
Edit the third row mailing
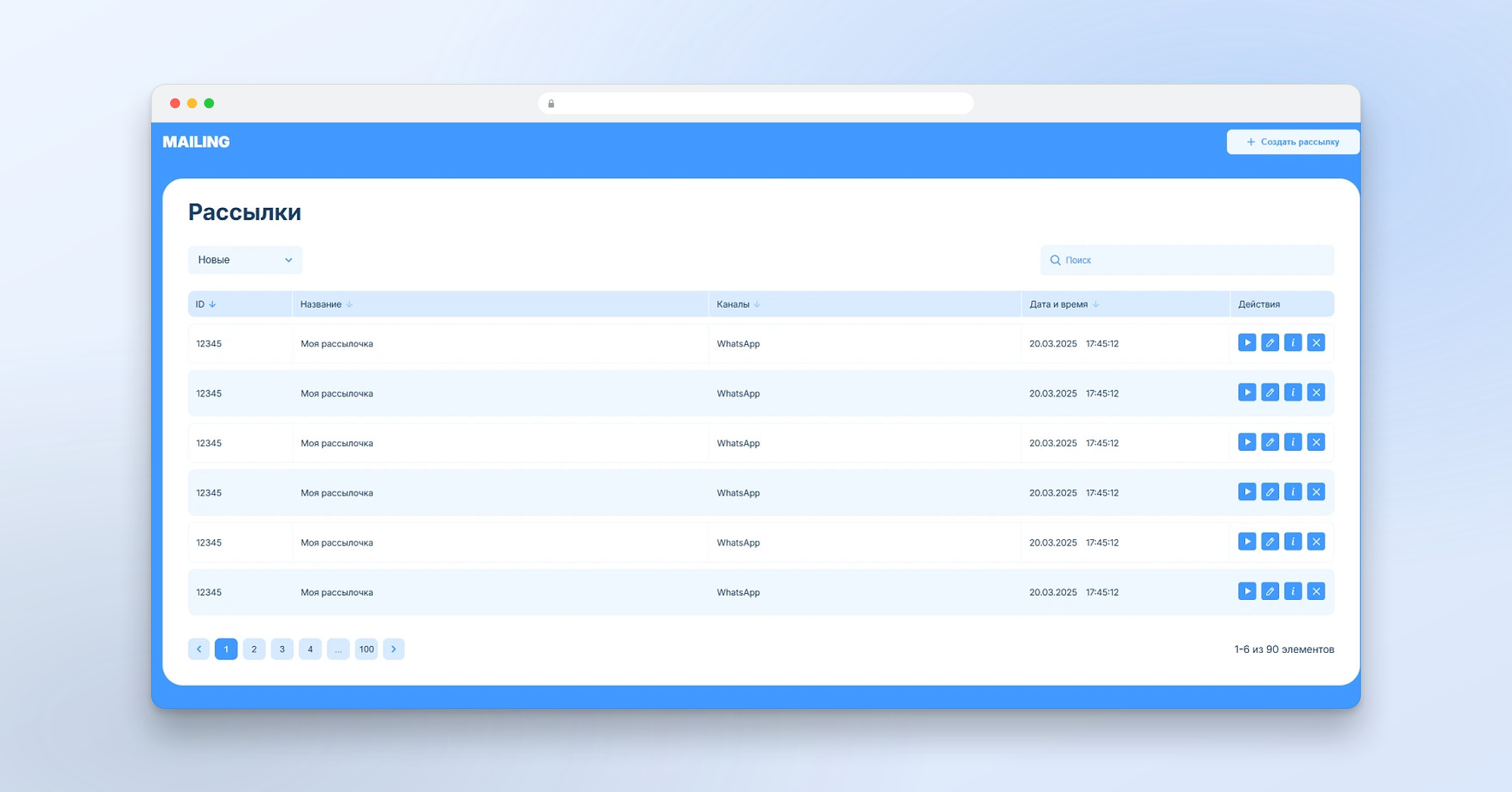point(1270,442)
